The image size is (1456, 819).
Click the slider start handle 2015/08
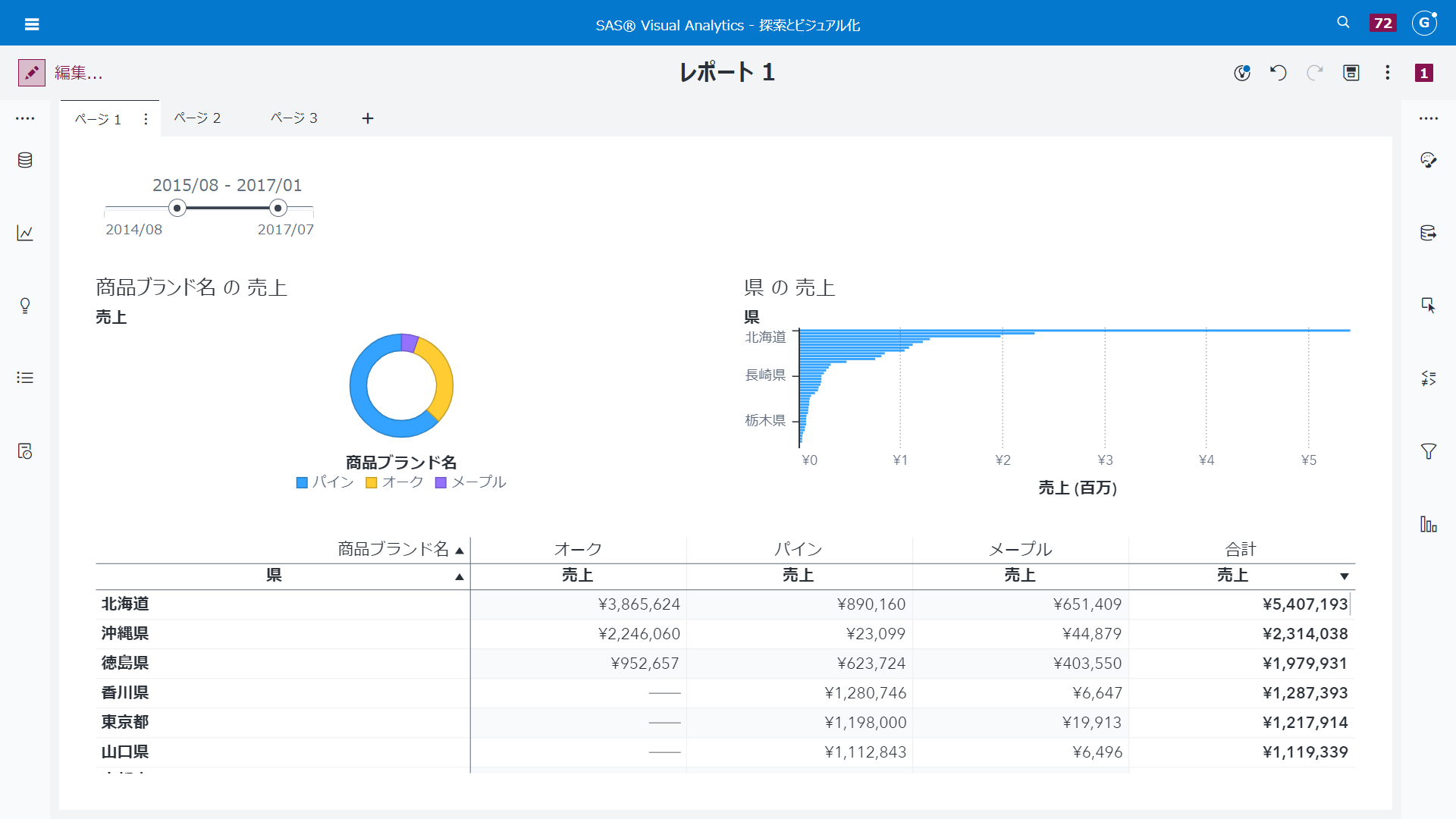pyautogui.click(x=177, y=208)
